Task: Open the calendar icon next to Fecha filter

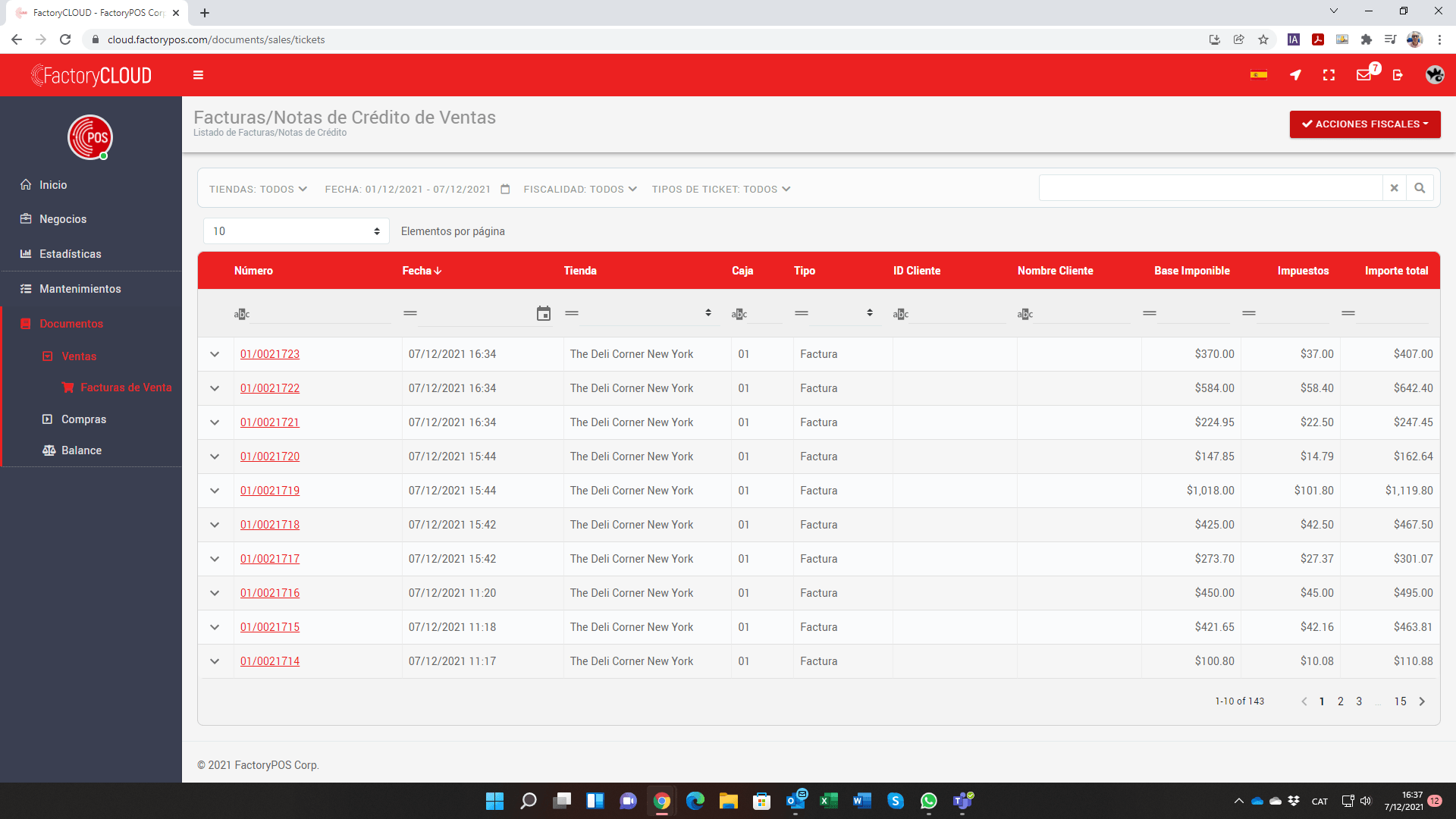Action: [505, 190]
